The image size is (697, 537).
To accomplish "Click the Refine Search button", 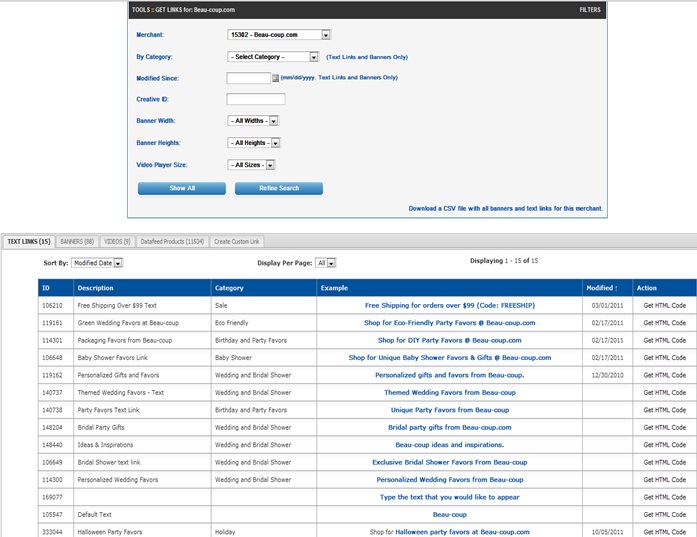I will (x=279, y=188).
